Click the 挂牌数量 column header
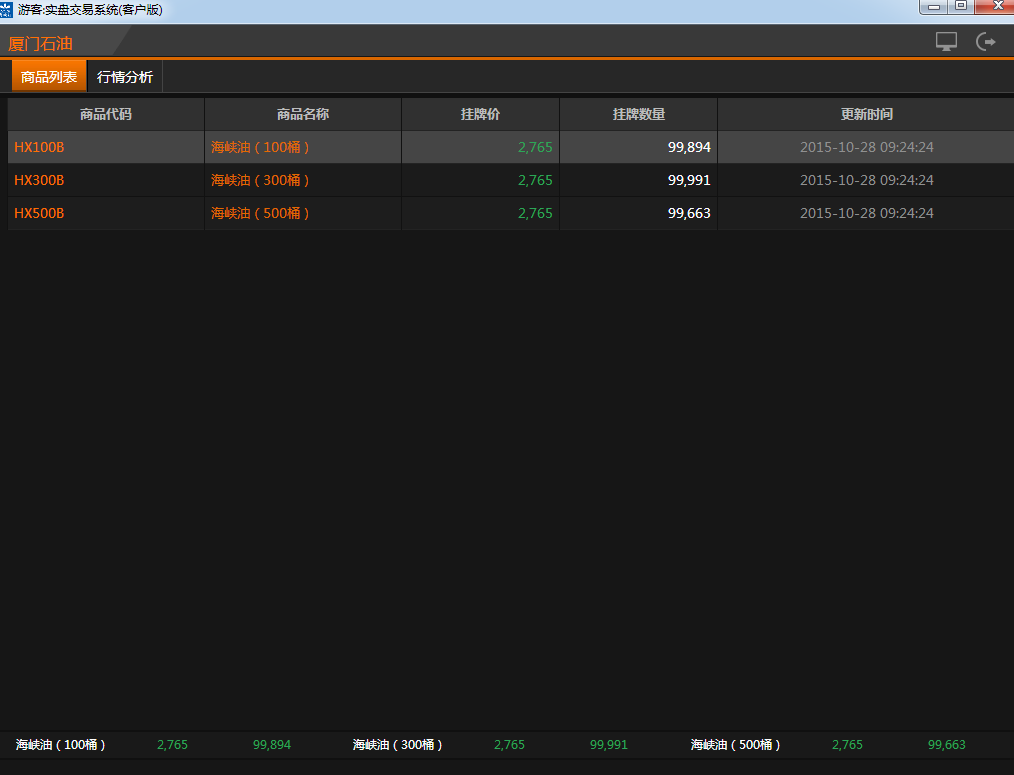This screenshot has width=1014, height=775. [638, 114]
